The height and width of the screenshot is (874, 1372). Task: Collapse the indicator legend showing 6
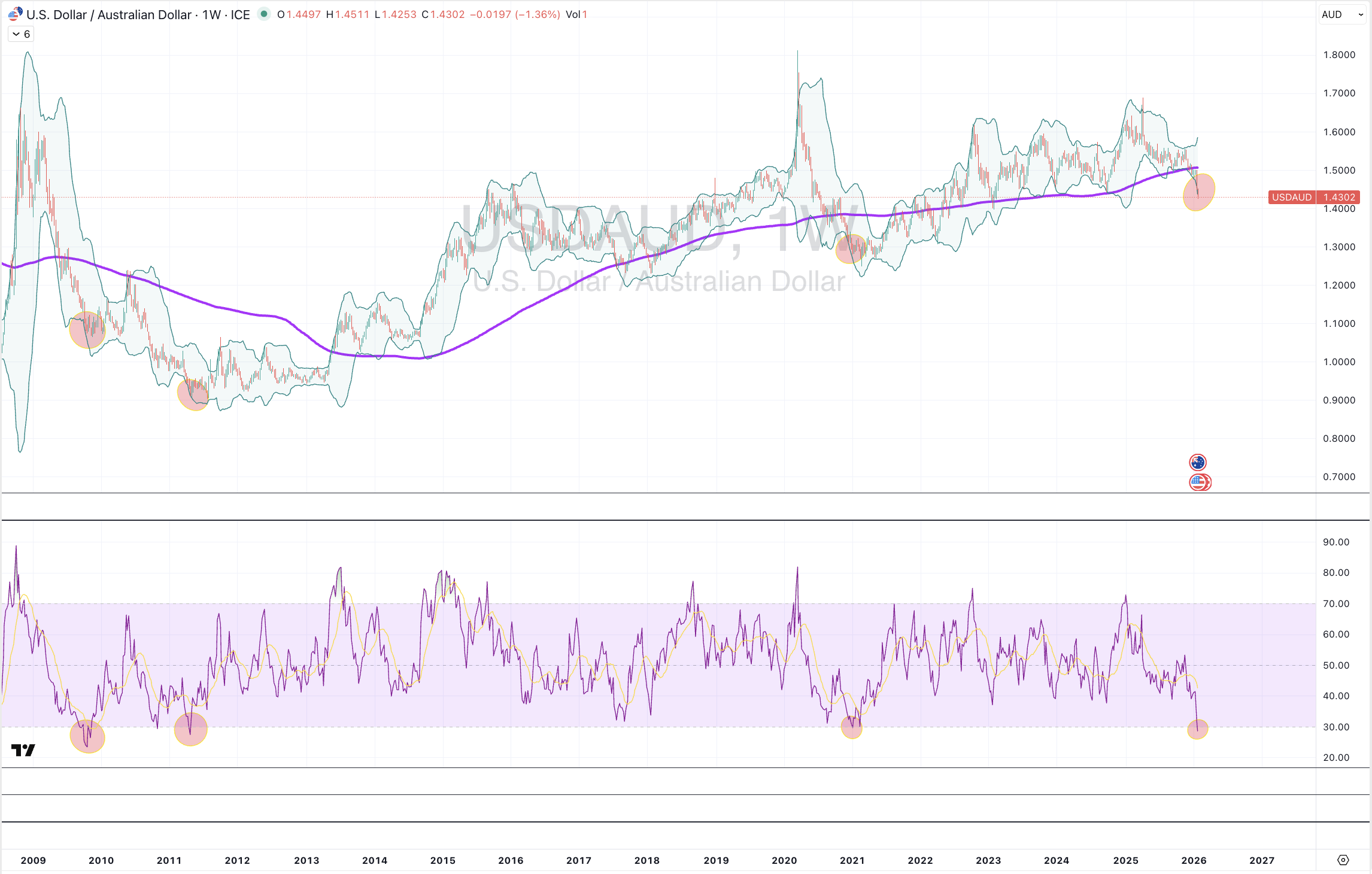point(21,34)
